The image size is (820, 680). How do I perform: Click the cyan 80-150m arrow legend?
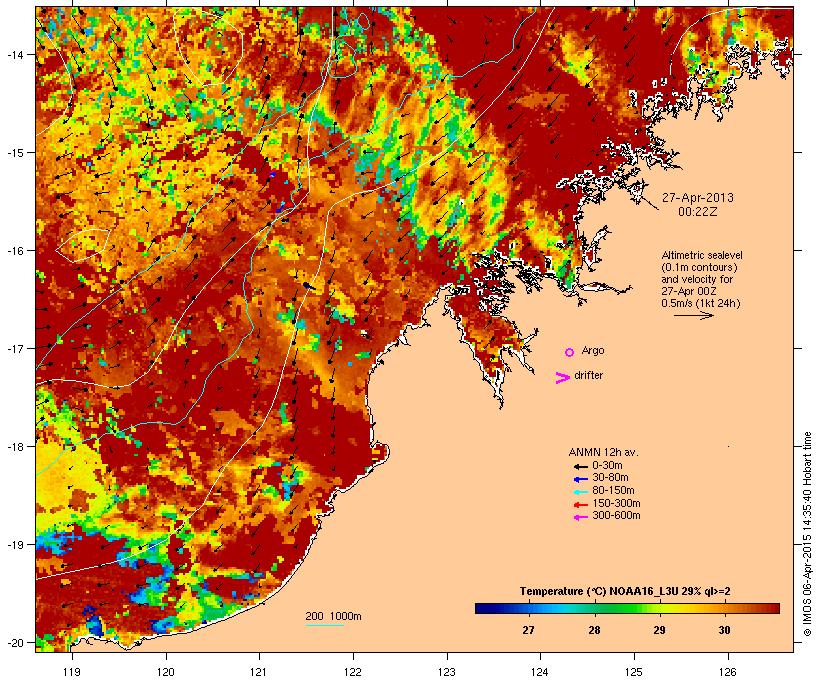[x=581, y=492]
